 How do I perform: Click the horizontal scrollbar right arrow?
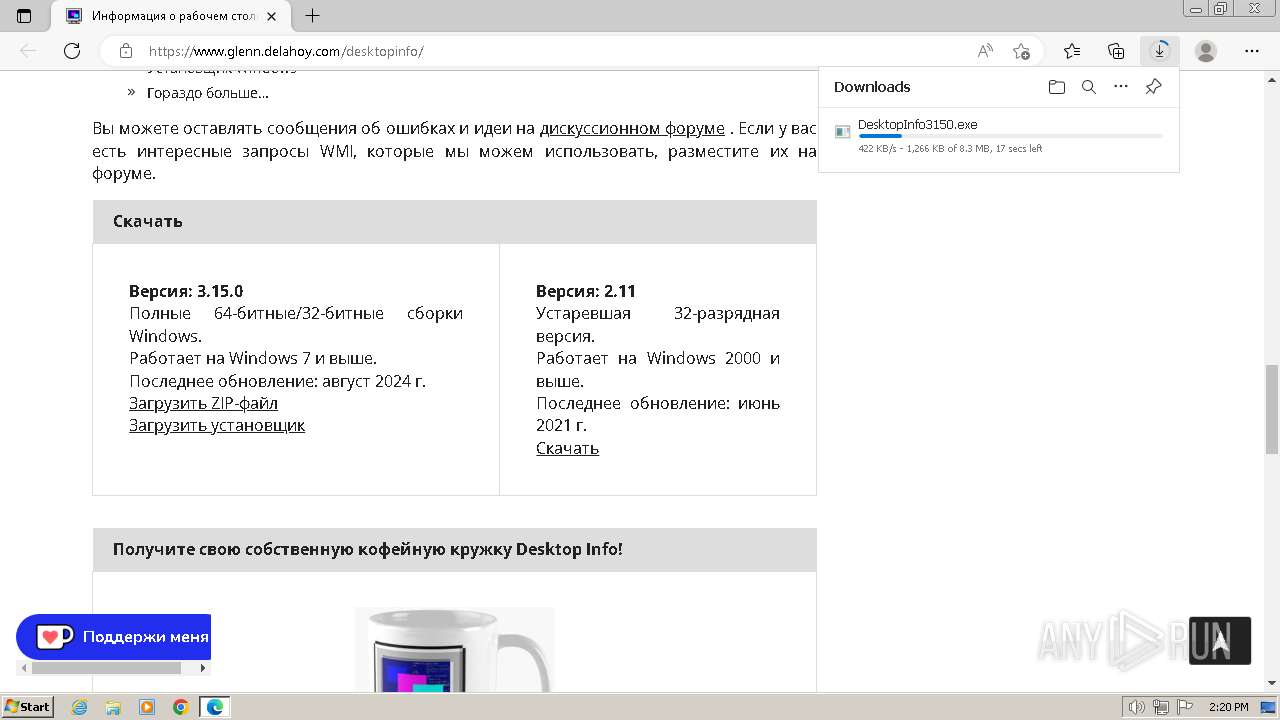(203, 667)
